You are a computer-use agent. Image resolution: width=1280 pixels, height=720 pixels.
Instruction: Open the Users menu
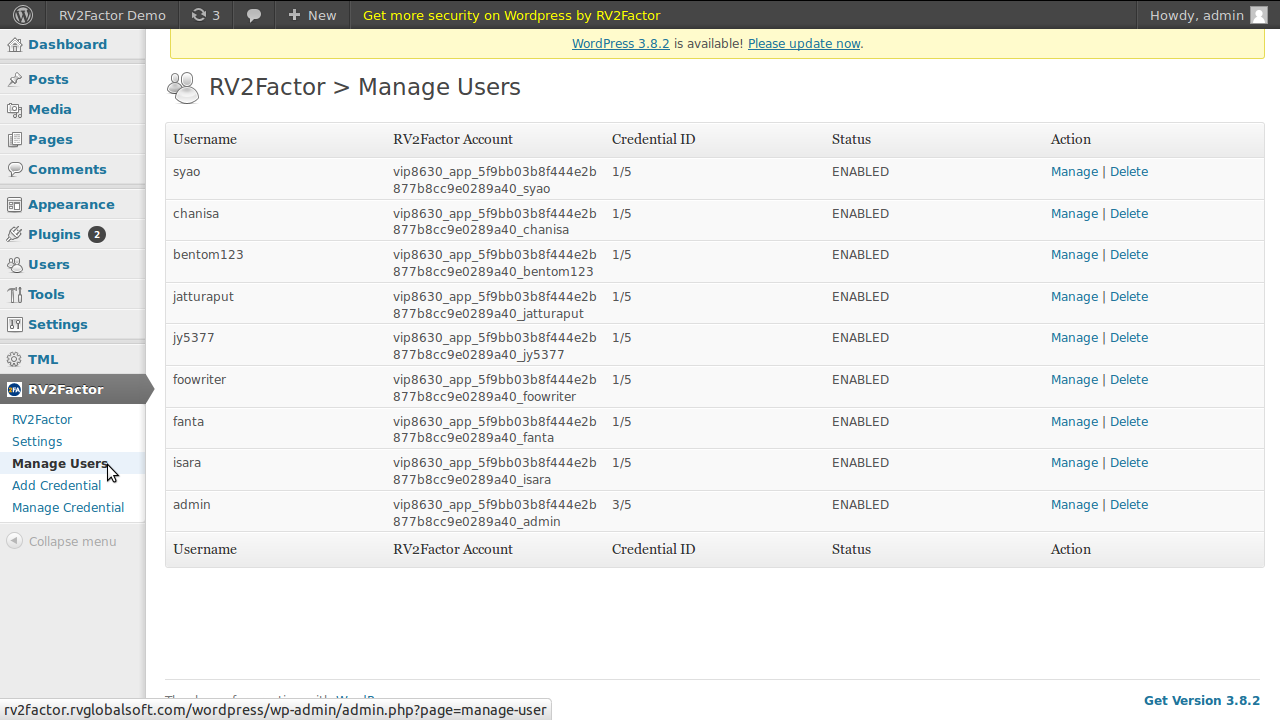49,264
